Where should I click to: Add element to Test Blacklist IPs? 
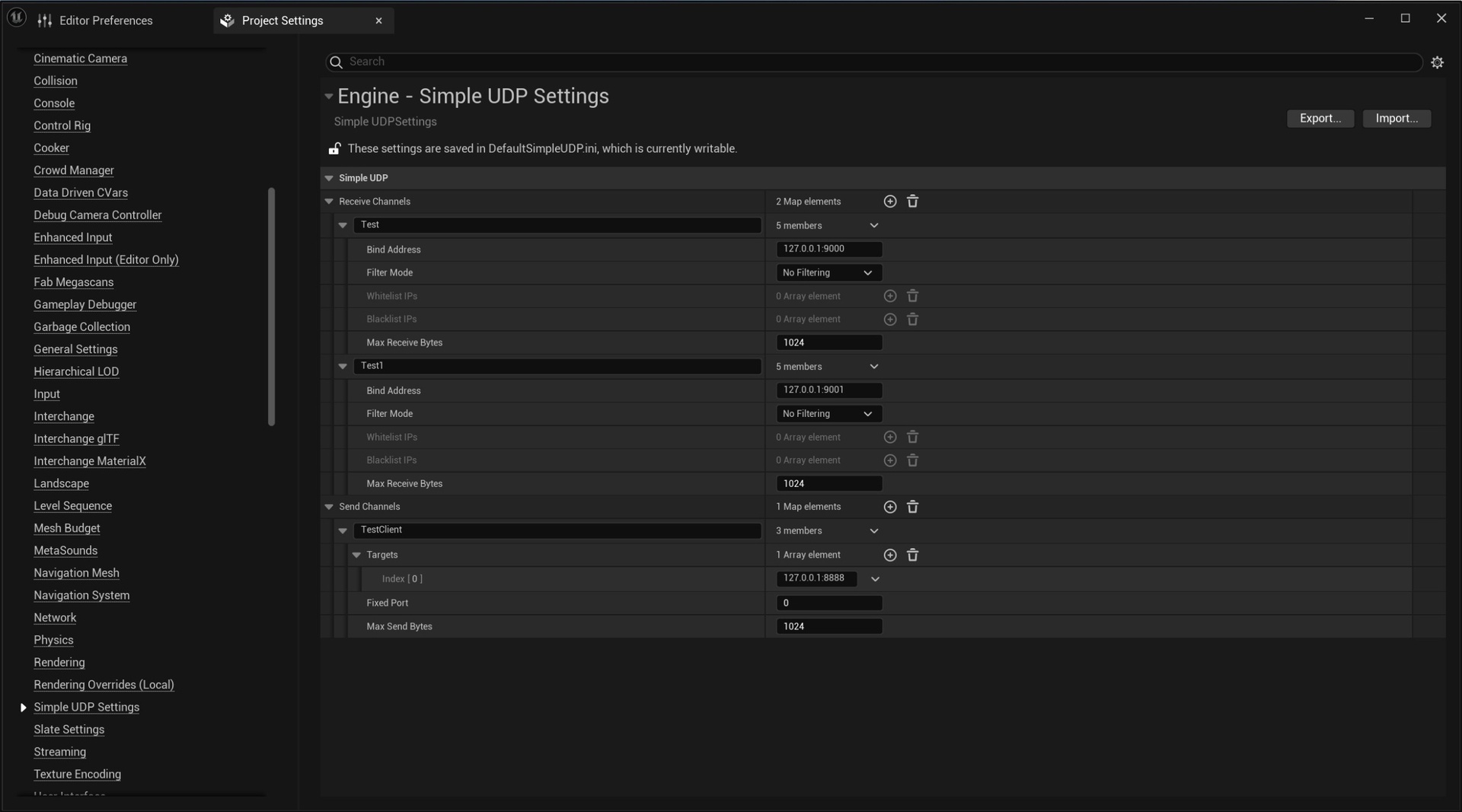[x=889, y=320]
